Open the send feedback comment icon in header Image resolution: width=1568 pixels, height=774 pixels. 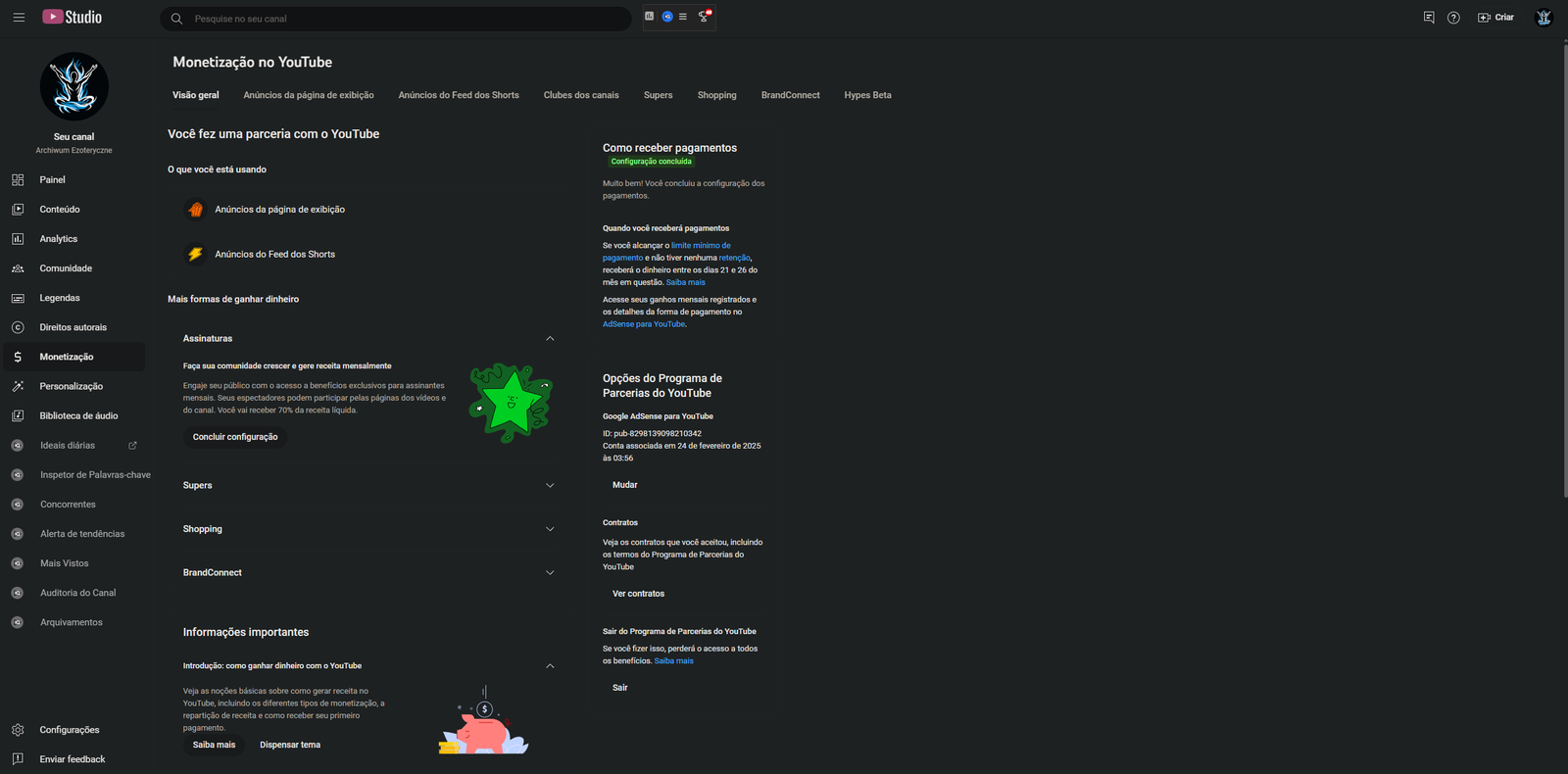point(1429,18)
